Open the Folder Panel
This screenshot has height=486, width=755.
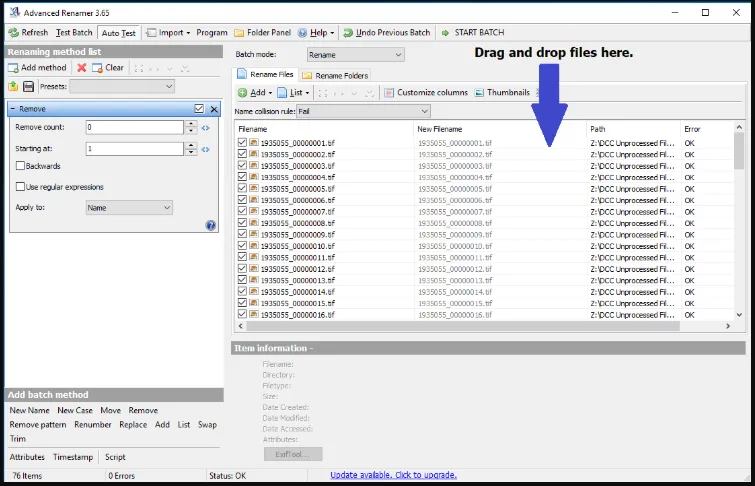click(x=262, y=33)
